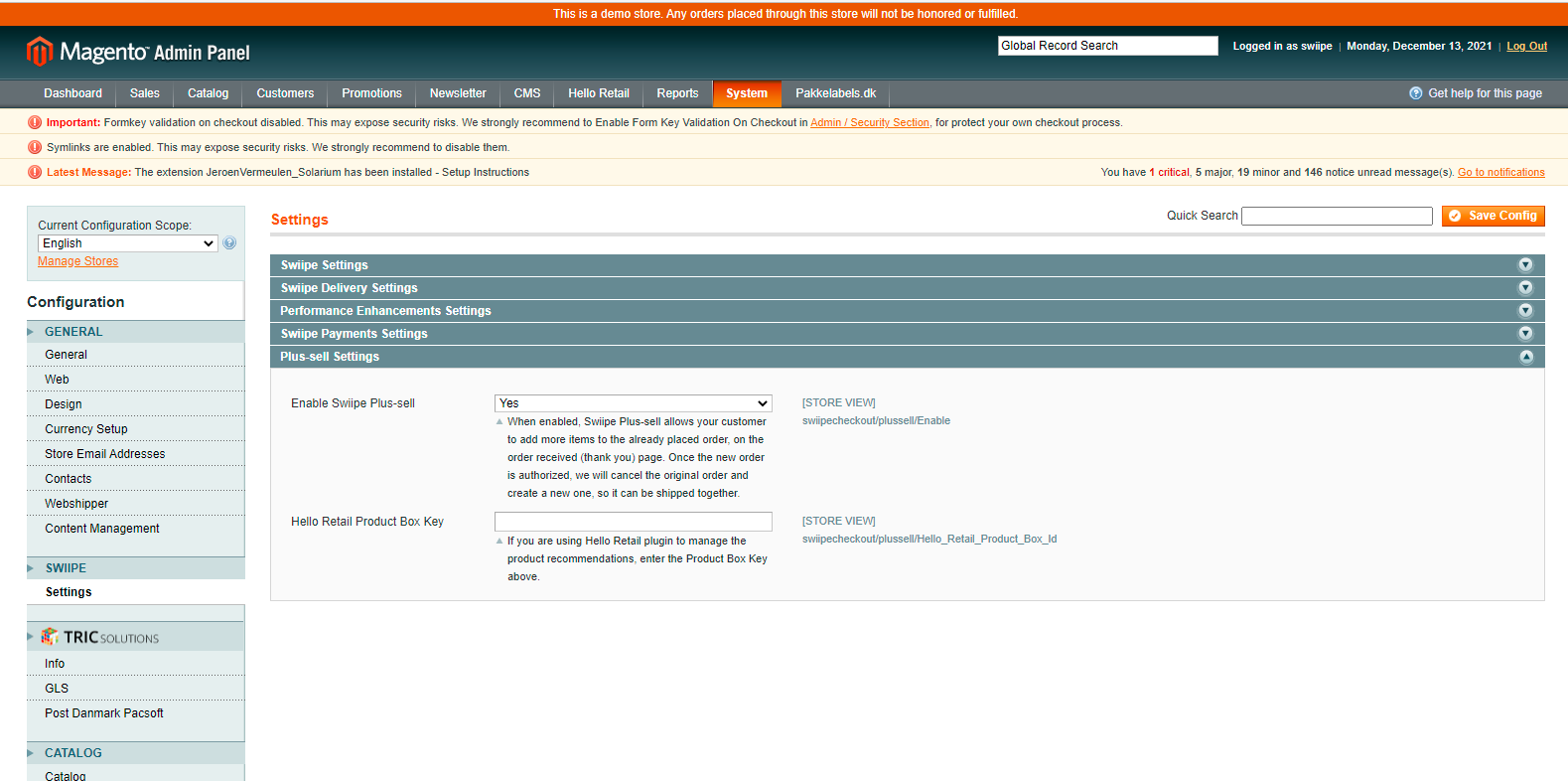Screen dimensions: 1568x781
Task: Open the System menu
Action: [747, 93]
